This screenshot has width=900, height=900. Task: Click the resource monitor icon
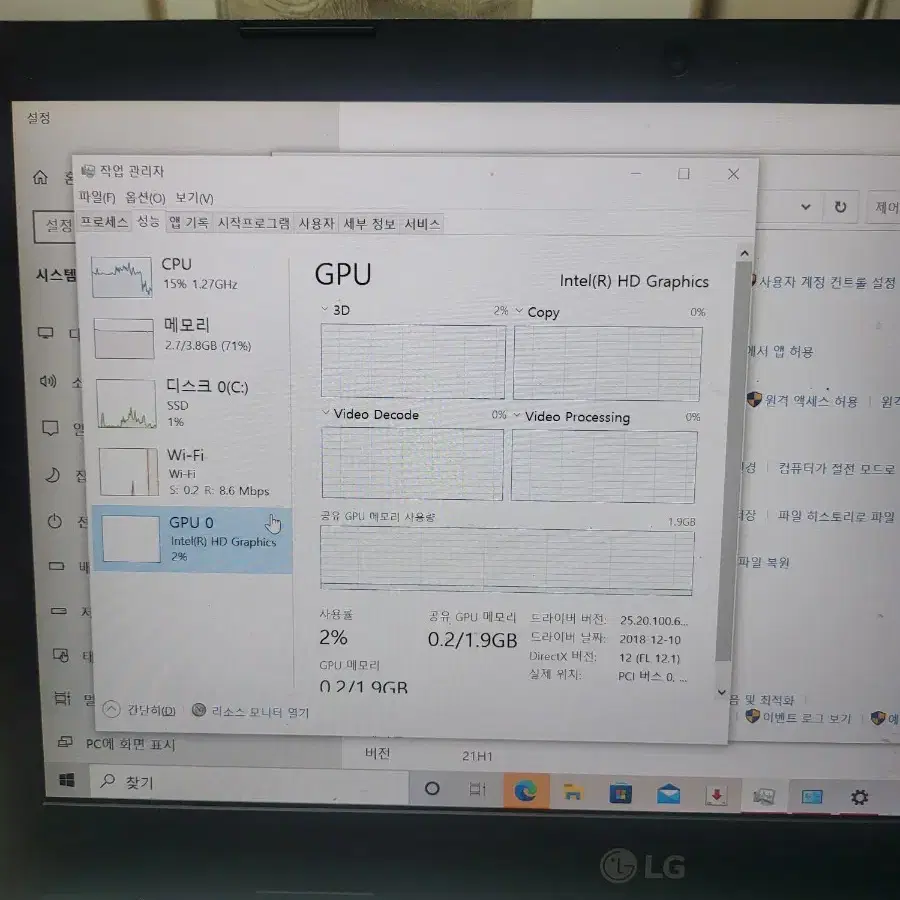[199, 711]
